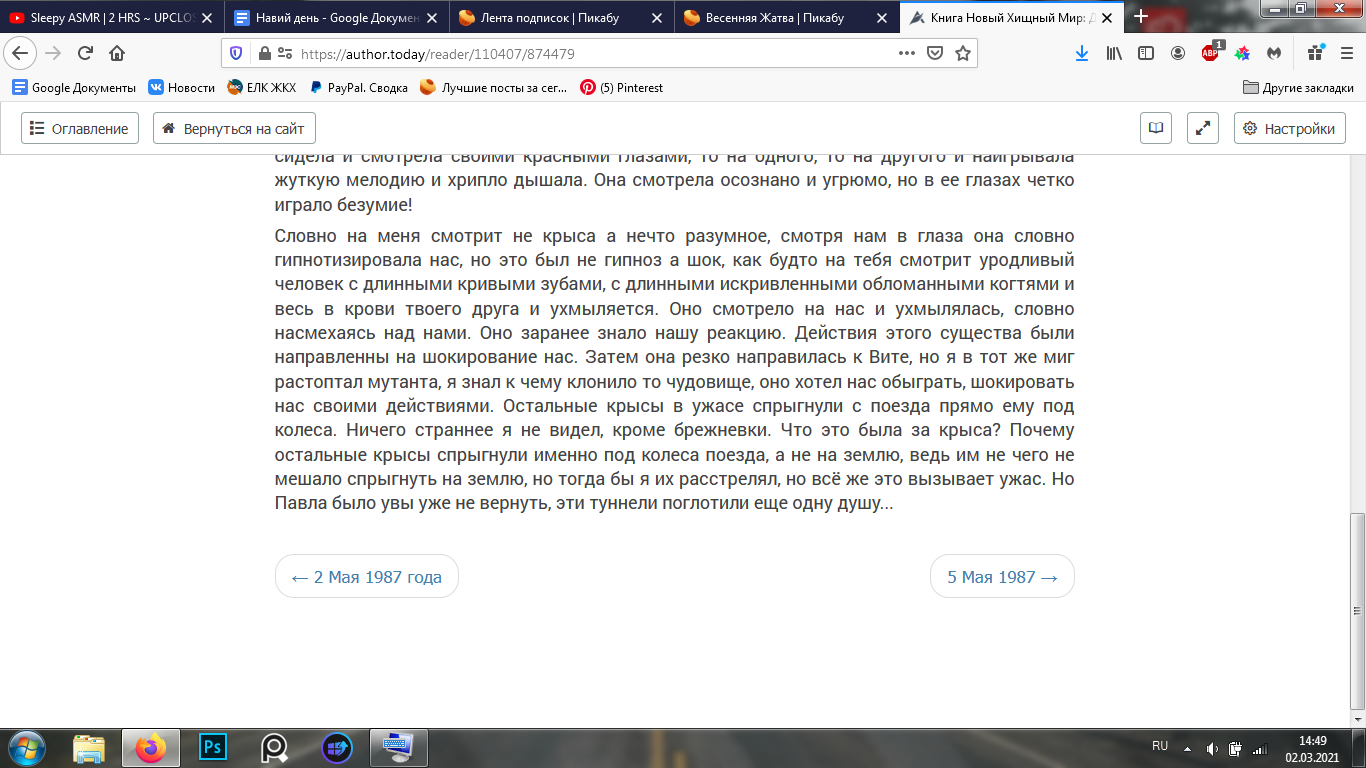Screen dimensions: 1366x768
Task: Expand the Другие закладки bookmarks folder
Action: [x=1298, y=88]
